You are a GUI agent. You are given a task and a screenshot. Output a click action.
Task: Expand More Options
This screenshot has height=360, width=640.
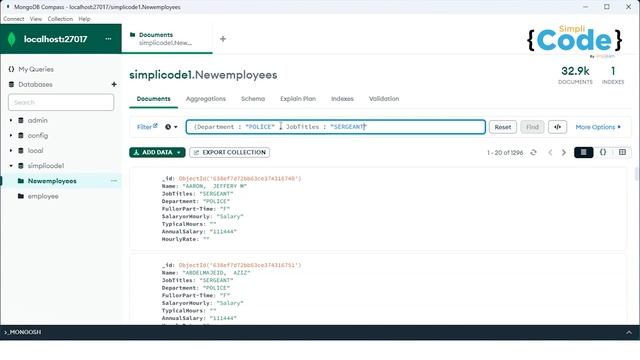pos(598,127)
